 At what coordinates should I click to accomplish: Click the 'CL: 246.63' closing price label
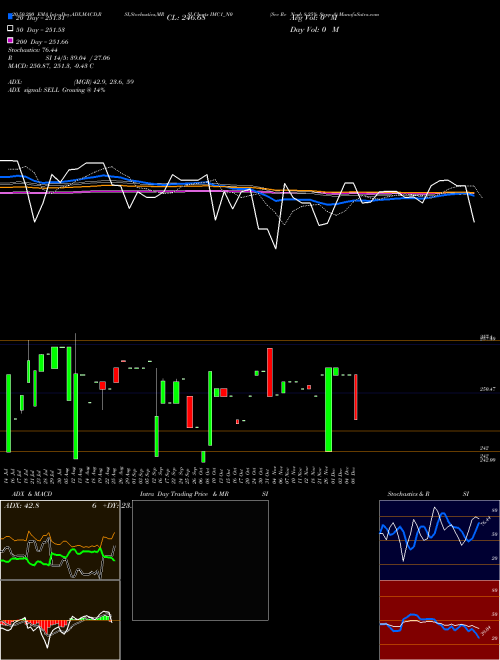click(x=186, y=18)
